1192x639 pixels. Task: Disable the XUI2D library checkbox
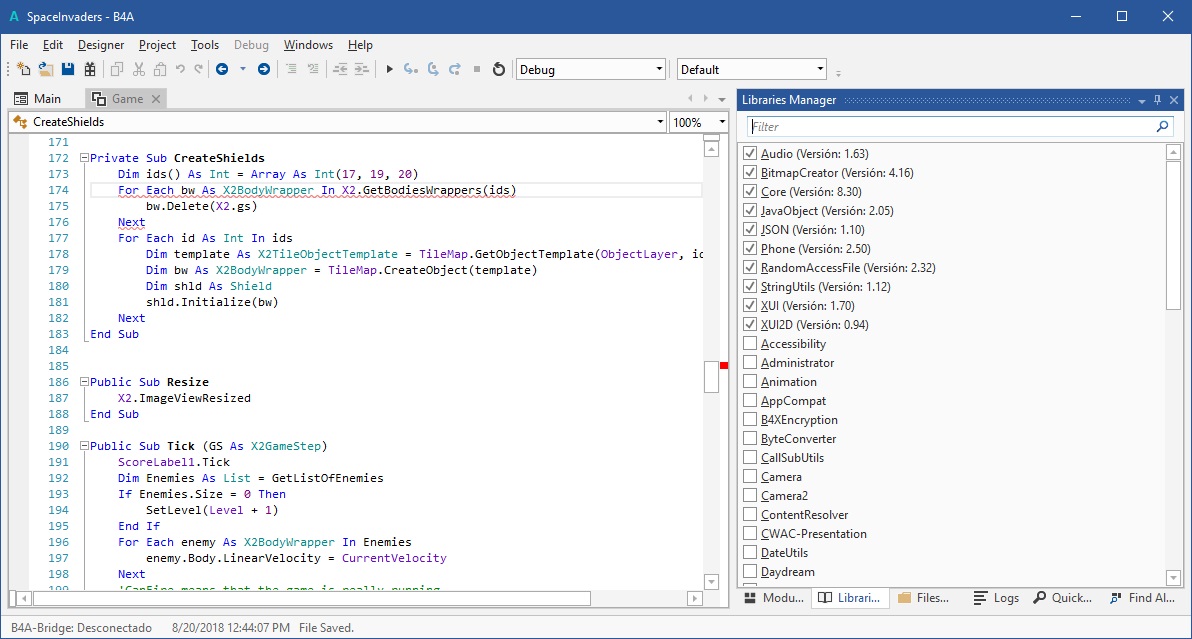750,325
